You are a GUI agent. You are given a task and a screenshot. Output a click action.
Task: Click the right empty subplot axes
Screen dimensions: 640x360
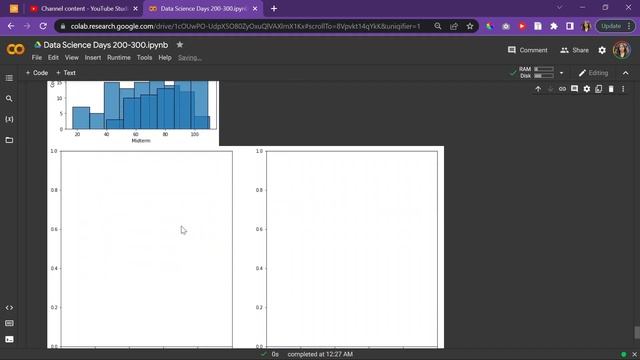click(352, 249)
